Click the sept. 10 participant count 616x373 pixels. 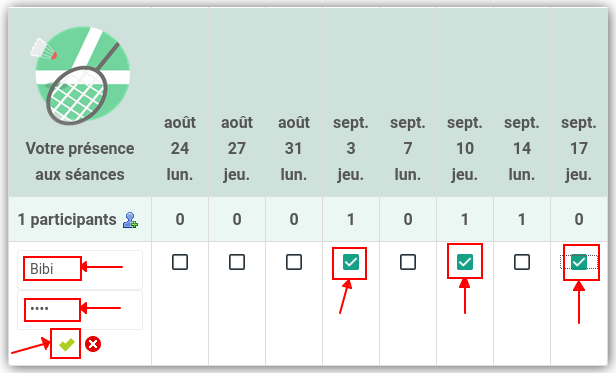click(x=465, y=219)
